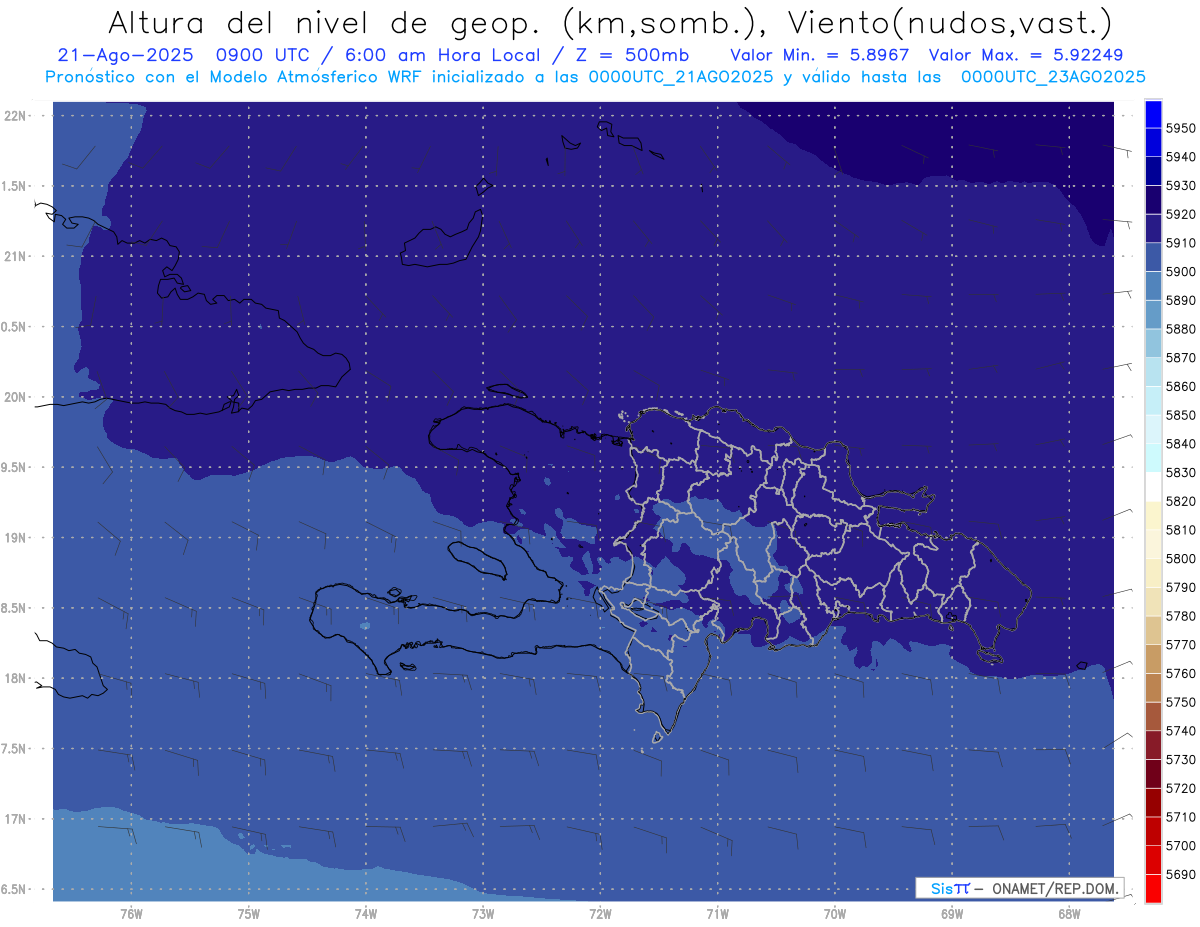Click the '69W' longitude label
Image resolution: width=1200 pixels, height=927 pixels.
coord(952,914)
